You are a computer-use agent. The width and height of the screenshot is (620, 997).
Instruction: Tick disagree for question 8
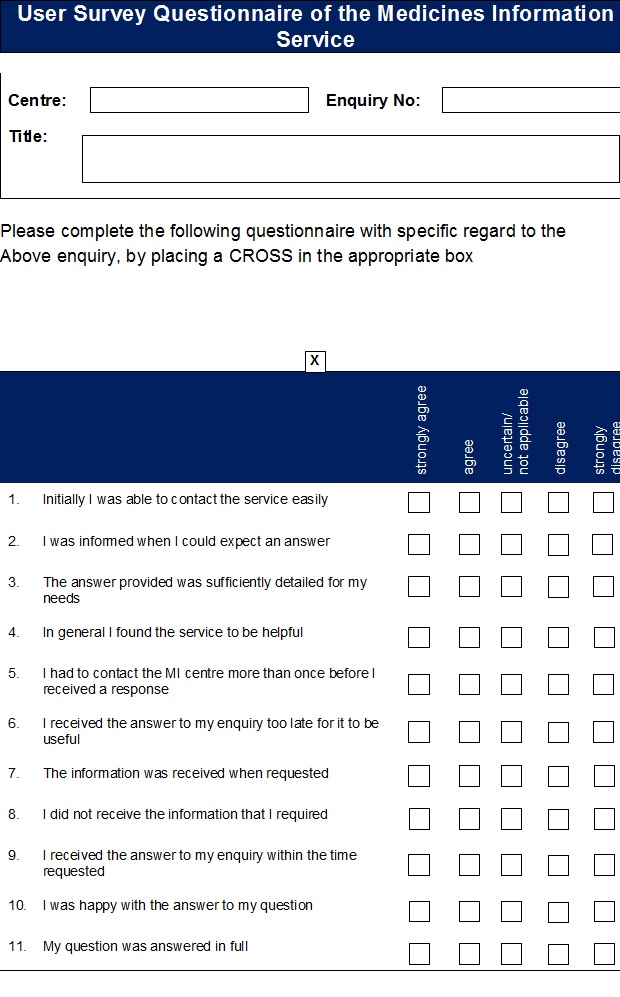pyautogui.click(x=558, y=819)
